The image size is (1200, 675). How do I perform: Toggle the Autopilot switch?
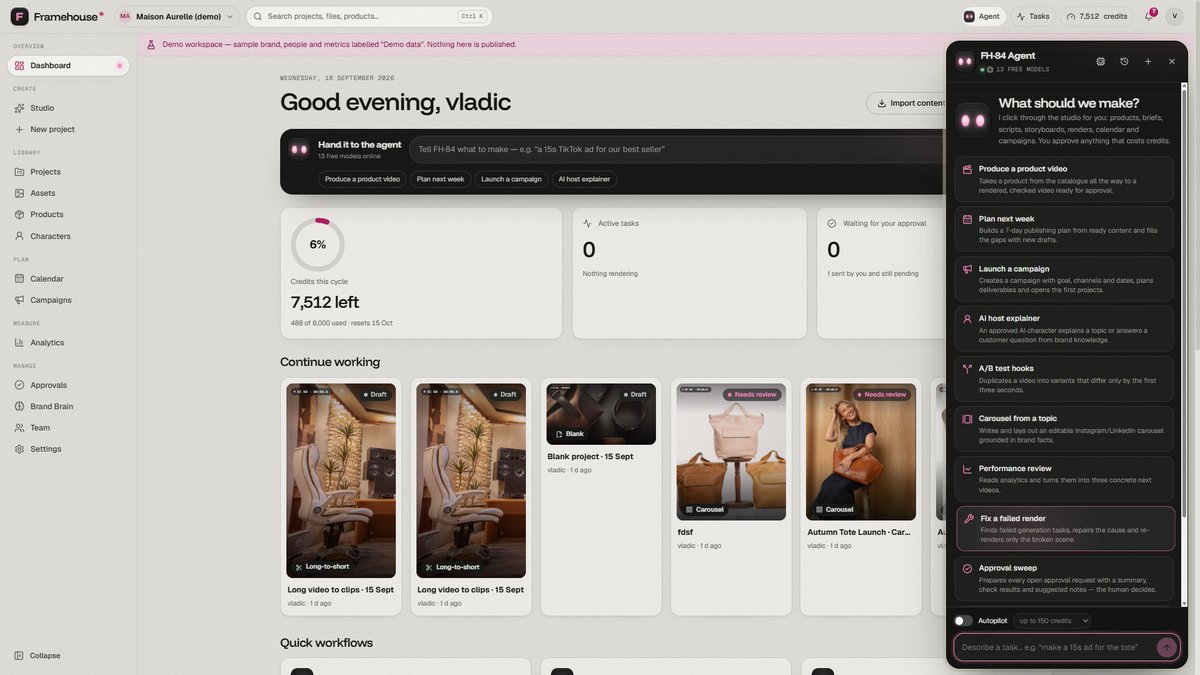[x=963, y=621]
